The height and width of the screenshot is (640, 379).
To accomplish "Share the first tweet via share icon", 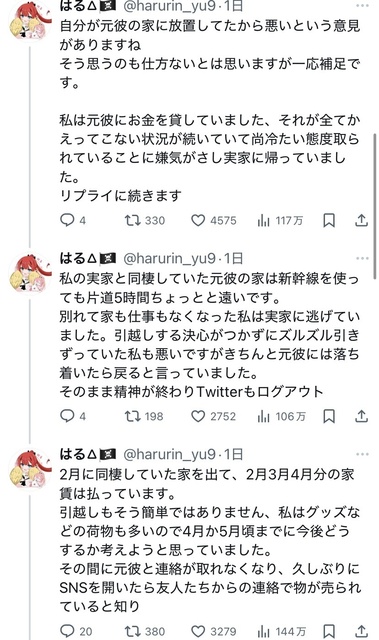I will click(x=361, y=220).
